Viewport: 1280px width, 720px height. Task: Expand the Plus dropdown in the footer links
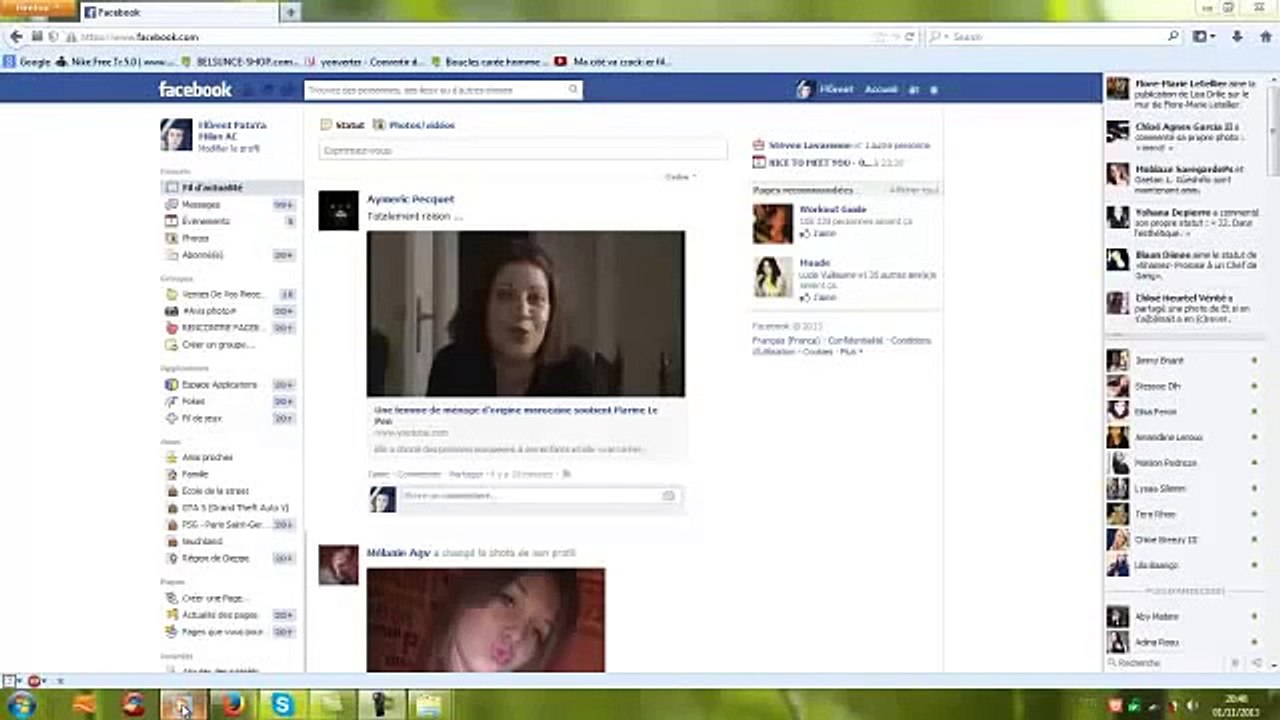click(x=851, y=352)
